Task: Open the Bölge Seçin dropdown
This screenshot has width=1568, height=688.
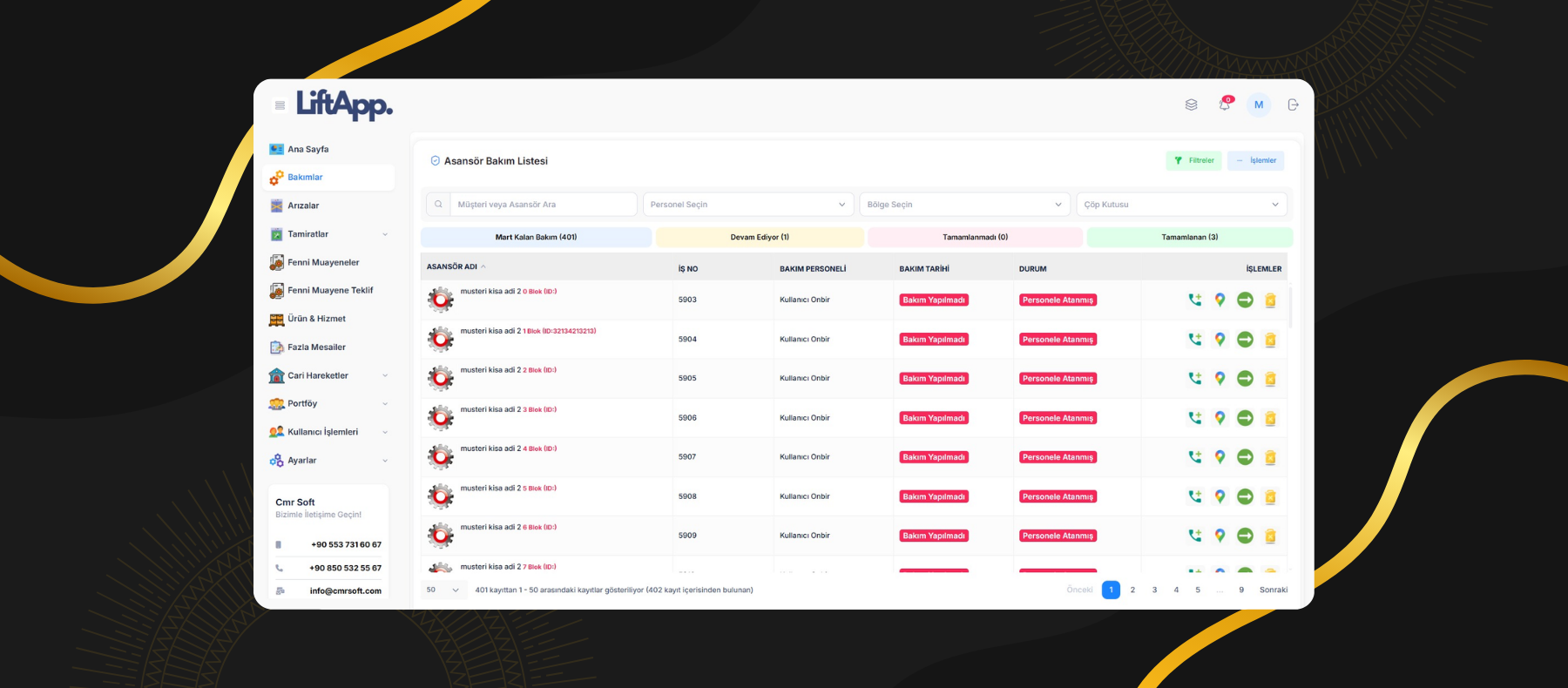Action: point(964,205)
